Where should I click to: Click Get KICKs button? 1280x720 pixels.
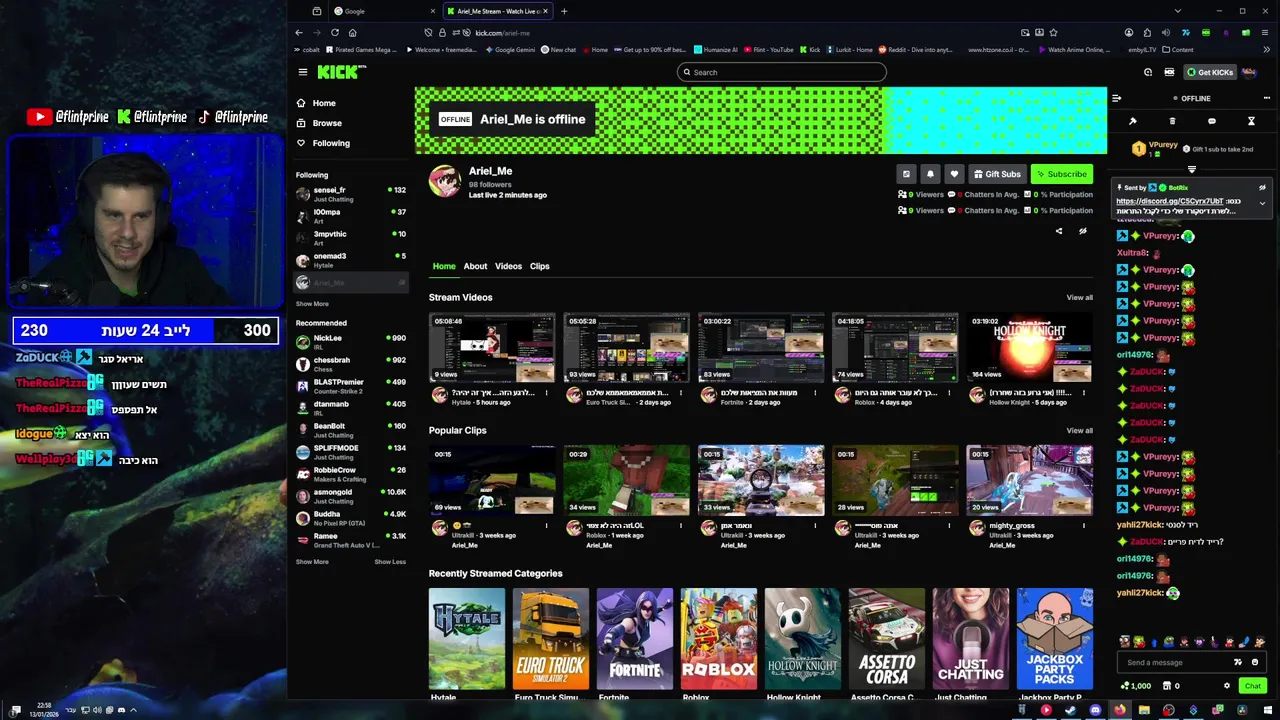click(1209, 72)
